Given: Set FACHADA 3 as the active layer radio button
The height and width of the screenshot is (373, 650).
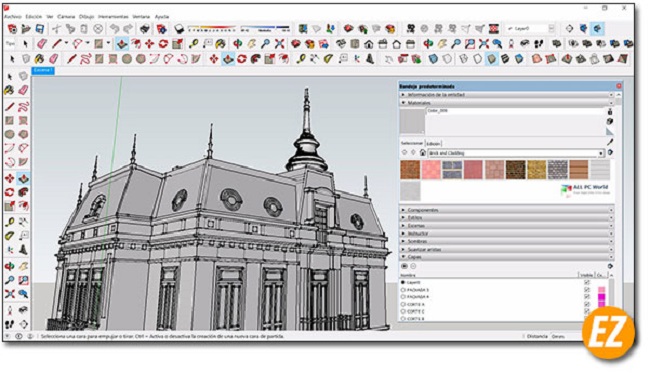Looking at the screenshot, I should coord(403,290).
